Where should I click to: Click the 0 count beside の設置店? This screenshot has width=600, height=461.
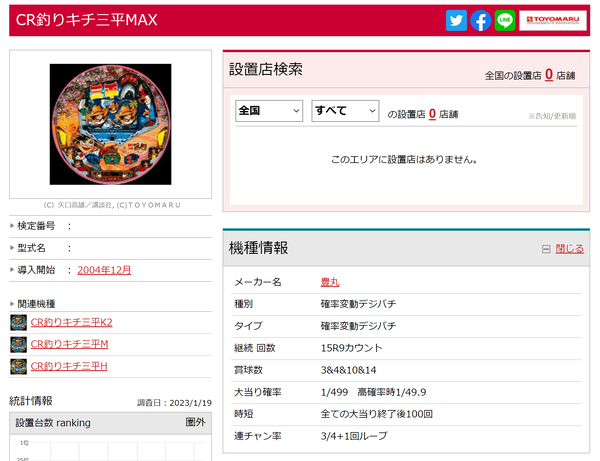click(432, 114)
